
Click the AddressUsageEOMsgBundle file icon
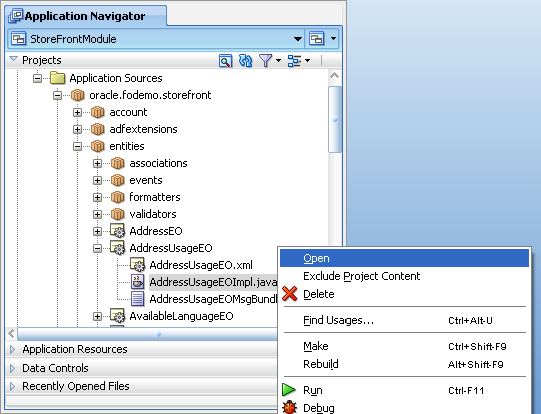coord(137,299)
